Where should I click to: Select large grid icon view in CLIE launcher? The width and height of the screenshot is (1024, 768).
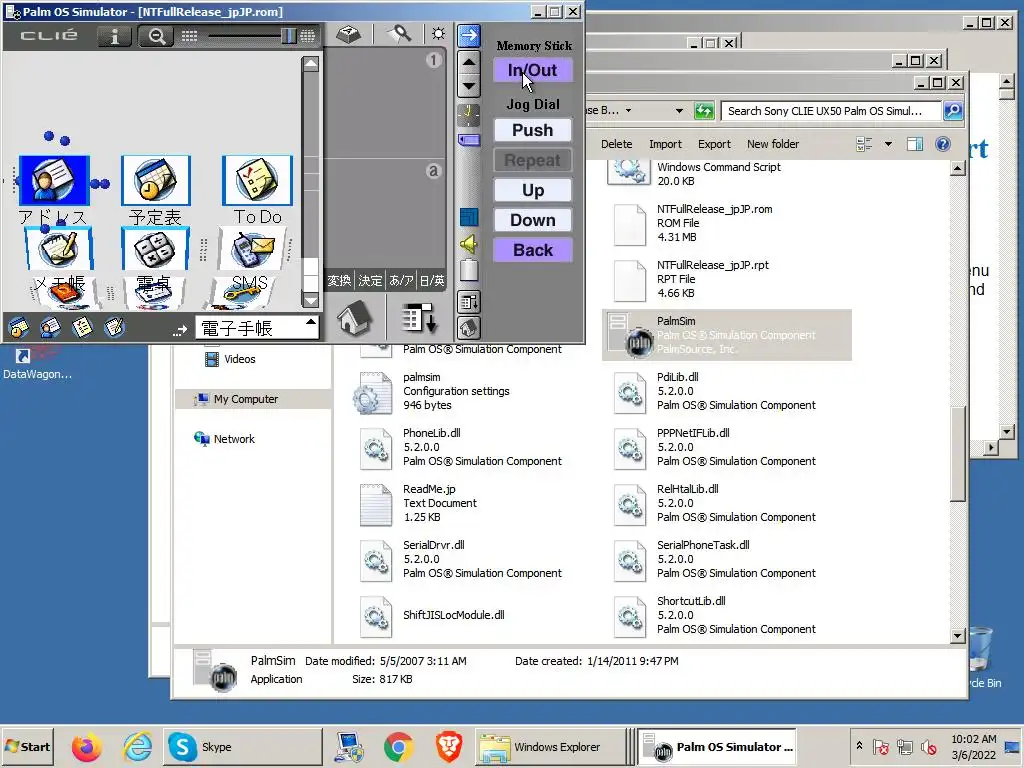(308, 36)
